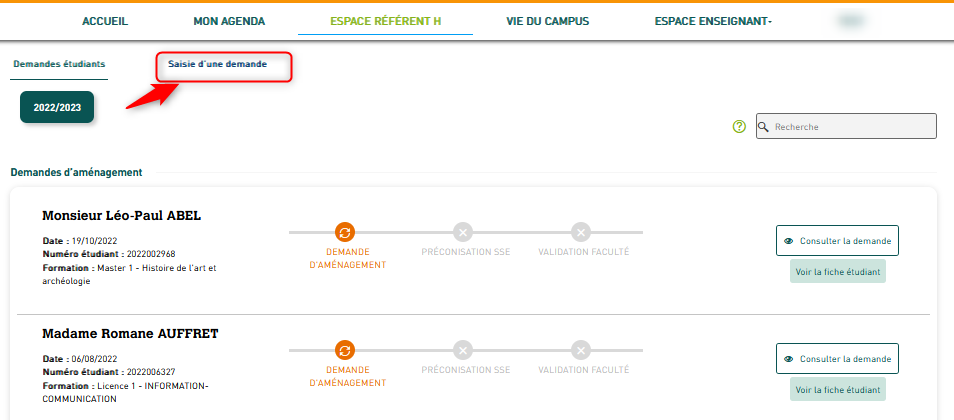View Léo-Paul ABEL's student record
The image size is (954, 420).
pyautogui.click(x=837, y=272)
